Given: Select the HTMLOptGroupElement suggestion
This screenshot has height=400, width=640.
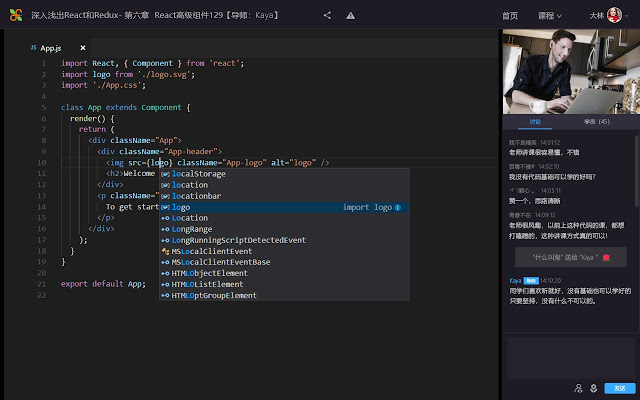Looking at the screenshot, I should tap(284, 296).
